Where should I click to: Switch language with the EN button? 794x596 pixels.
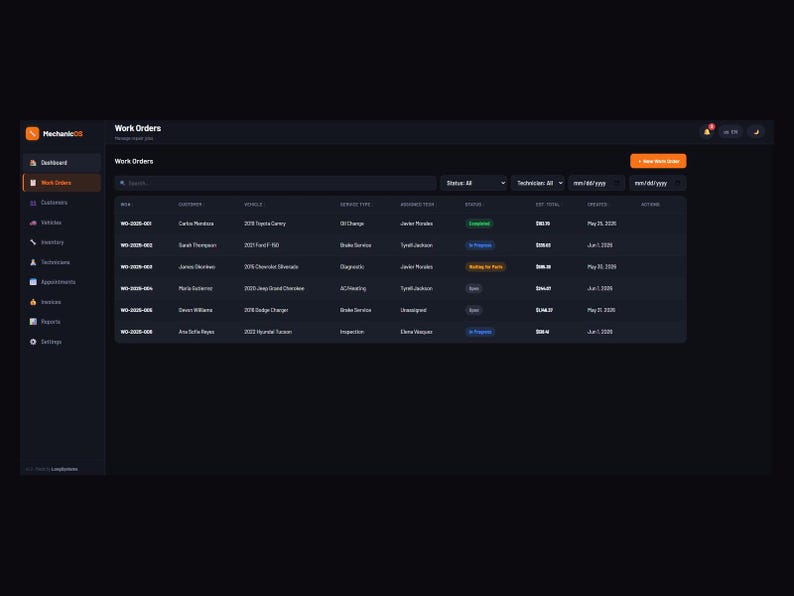tap(730, 132)
